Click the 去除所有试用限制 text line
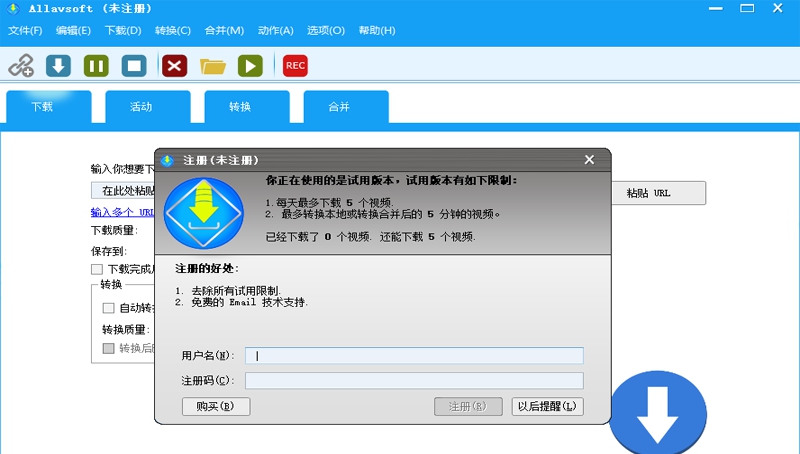800x454 pixels. point(236,290)
